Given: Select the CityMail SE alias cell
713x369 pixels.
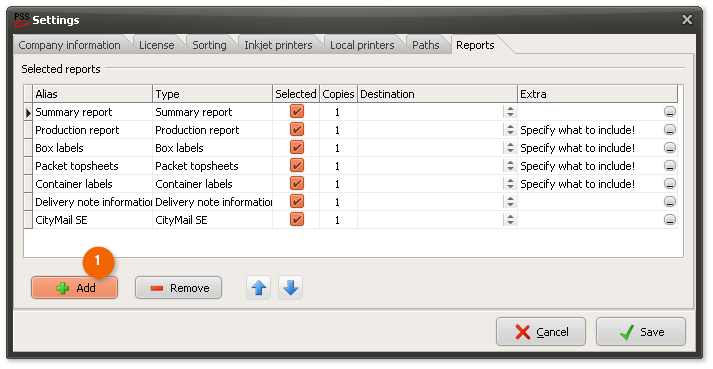Looking at the screenshot, I should [x=93, y=220].
